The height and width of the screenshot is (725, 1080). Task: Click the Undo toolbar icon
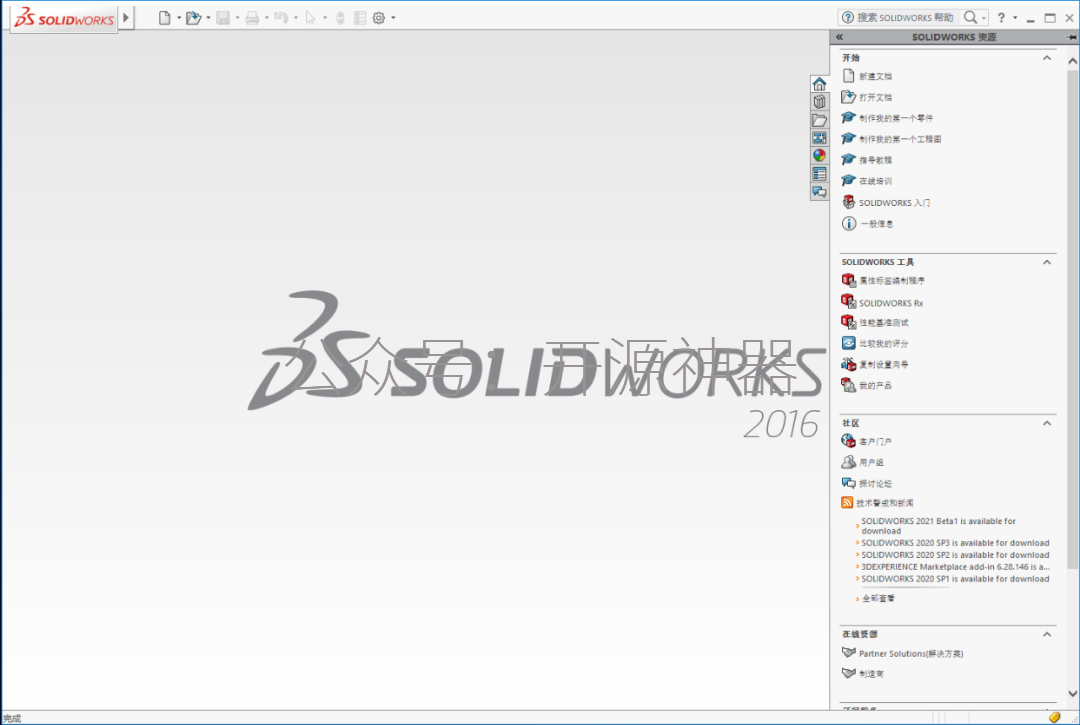click(x=281, y=18)
